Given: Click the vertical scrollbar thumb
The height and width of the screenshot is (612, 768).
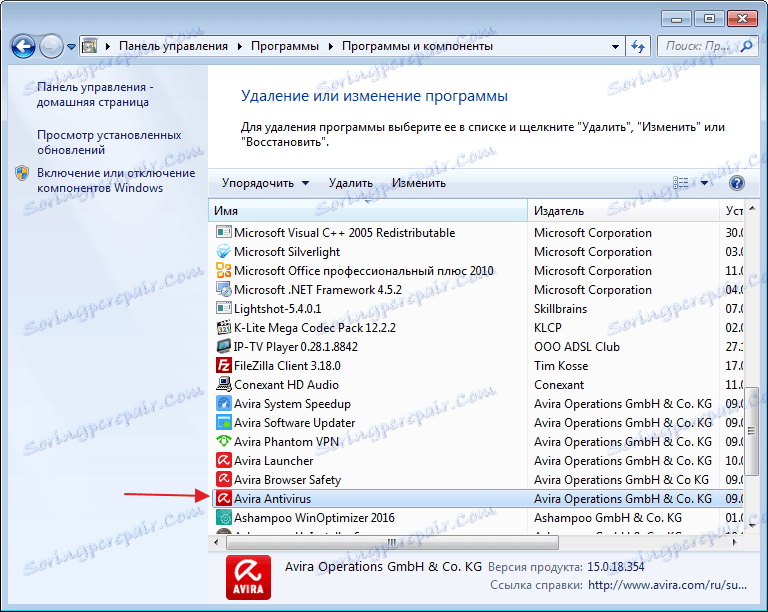Looking at the screenshot, I should (752, 431).
